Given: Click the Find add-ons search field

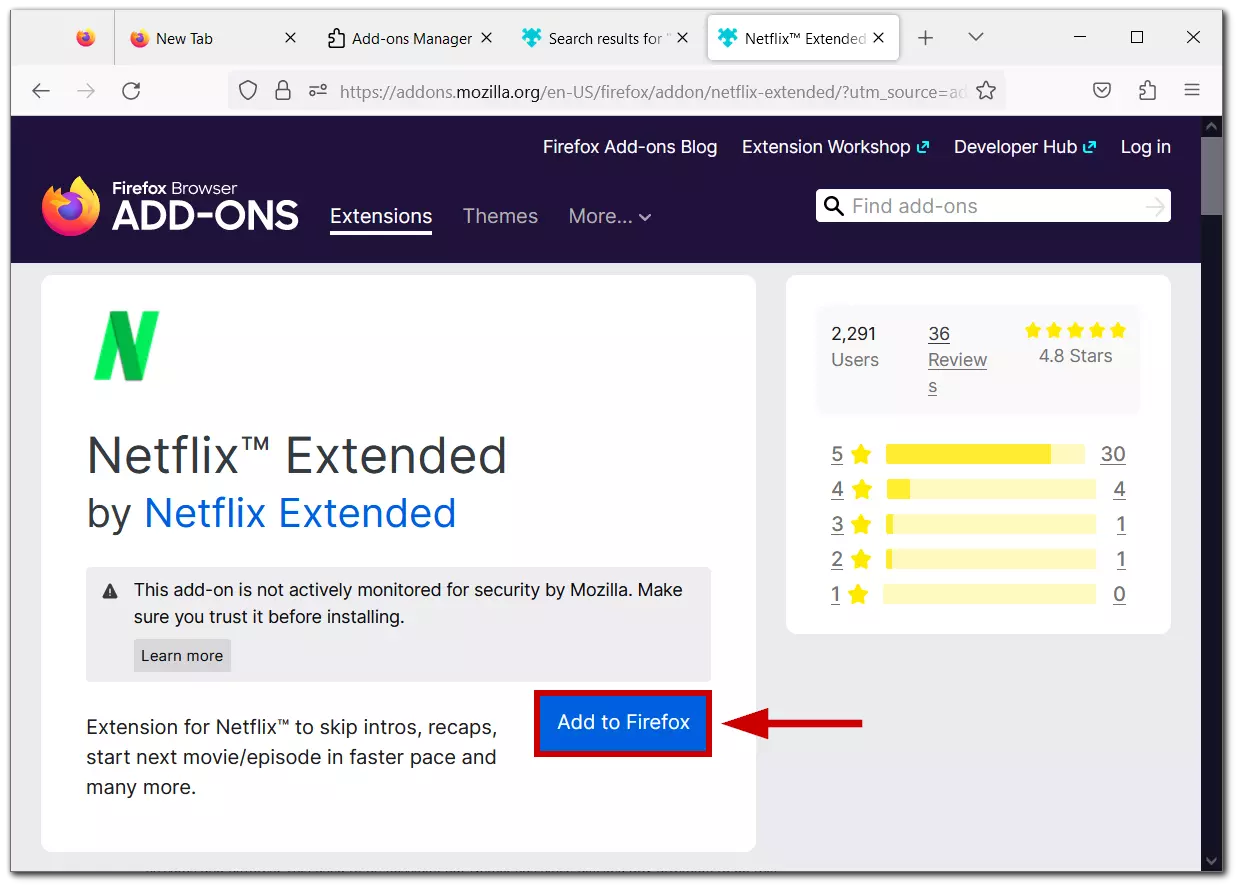Looking at the screenshot, I should (x=995, y=206).
